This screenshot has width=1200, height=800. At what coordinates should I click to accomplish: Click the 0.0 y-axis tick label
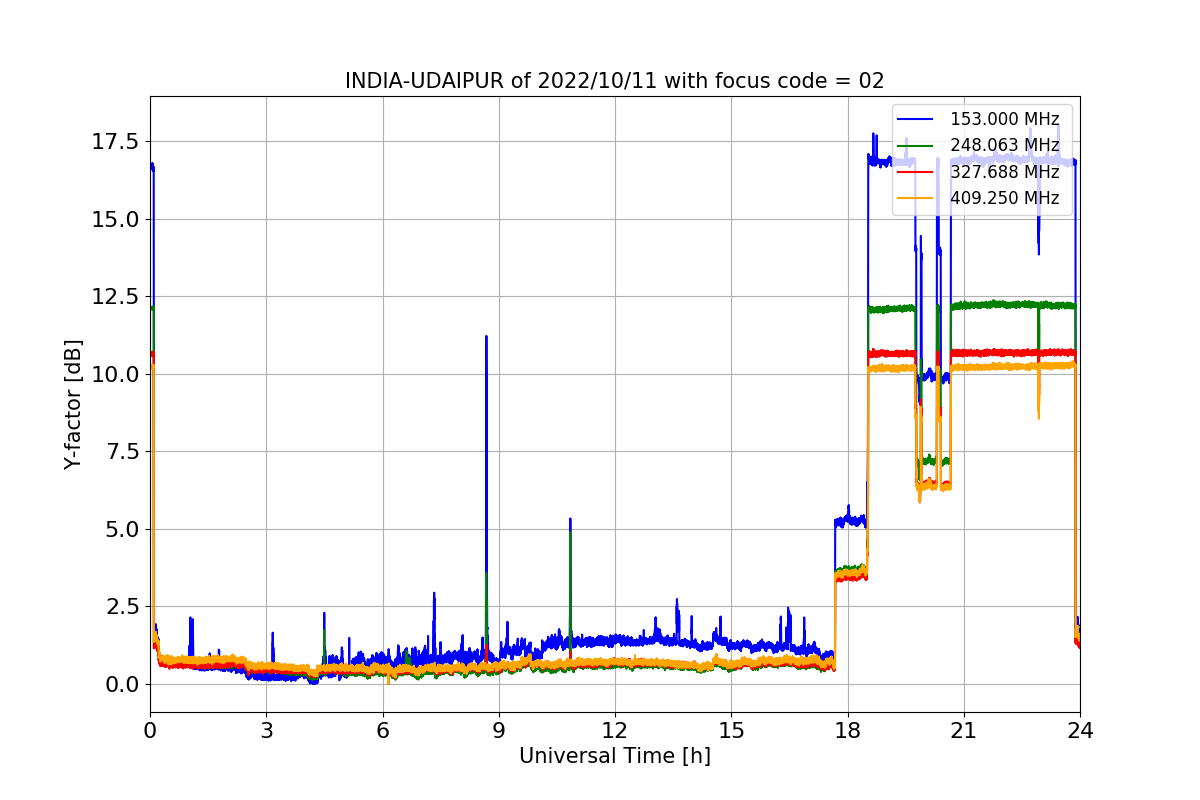click(122, 684)
